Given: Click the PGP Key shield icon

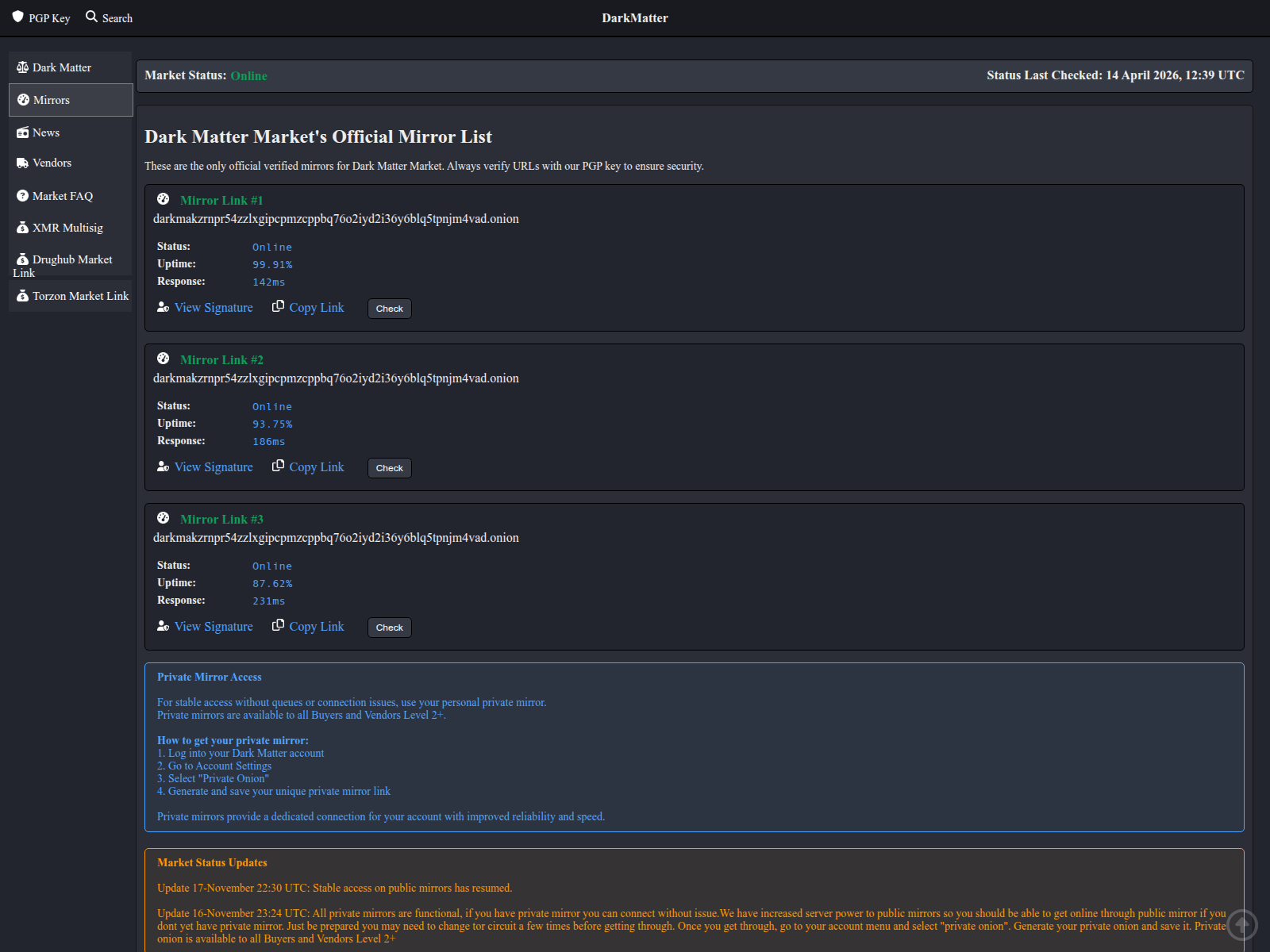Looking at the screenshot, I should tap(18, 17).
